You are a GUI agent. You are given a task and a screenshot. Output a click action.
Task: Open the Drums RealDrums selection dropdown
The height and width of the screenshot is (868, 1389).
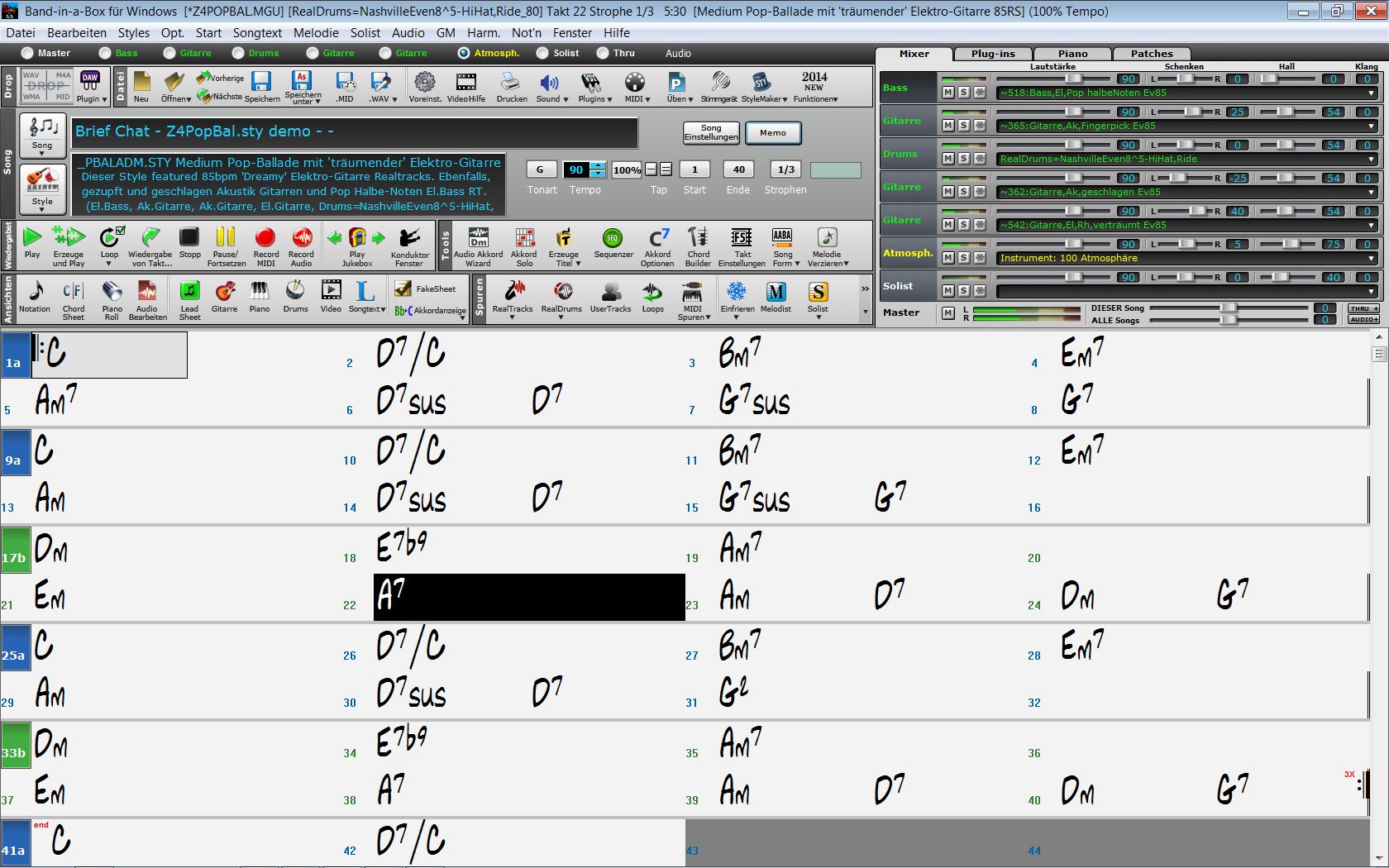[1372, 160]
